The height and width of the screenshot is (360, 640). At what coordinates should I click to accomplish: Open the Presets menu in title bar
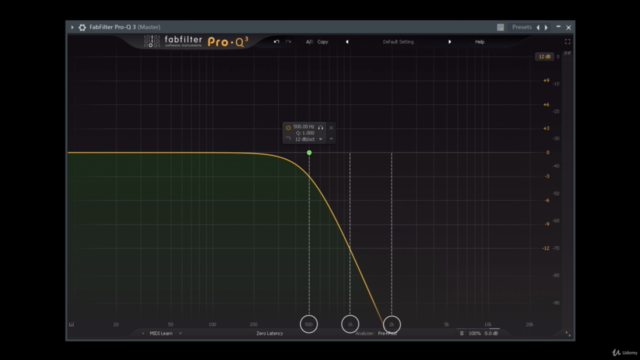click(x=522, y=27)
